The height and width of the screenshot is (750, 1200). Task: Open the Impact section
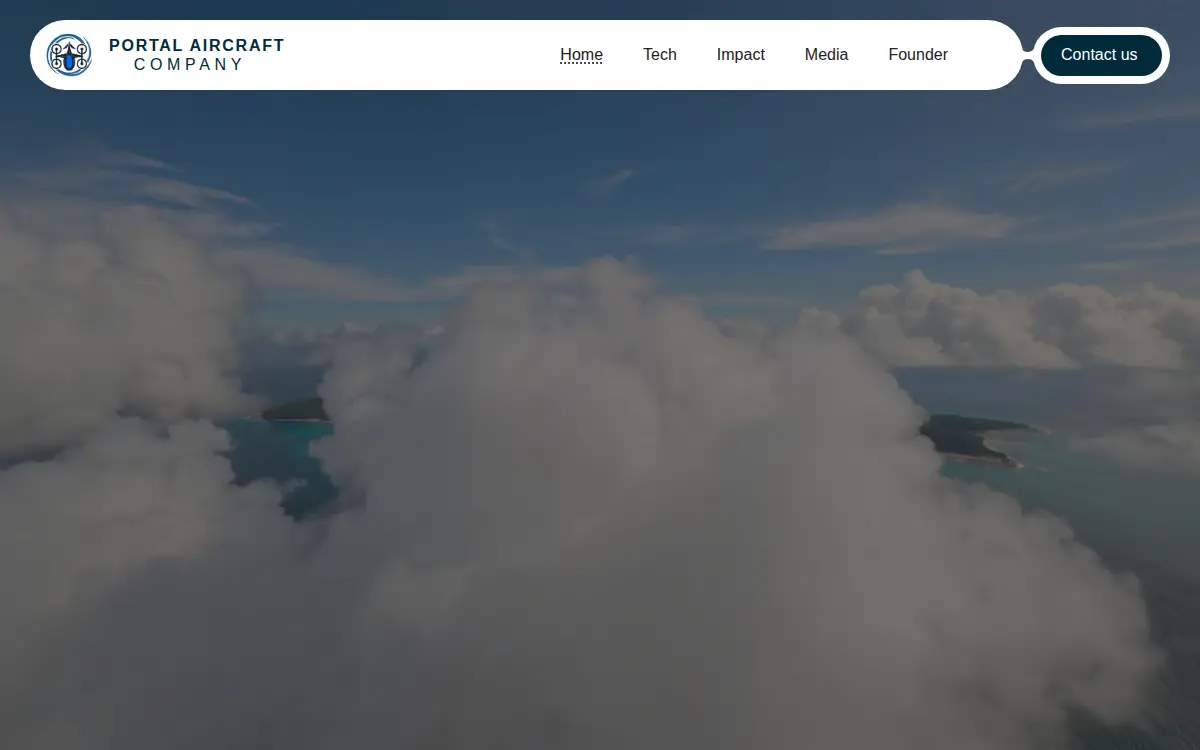(741, 55)
